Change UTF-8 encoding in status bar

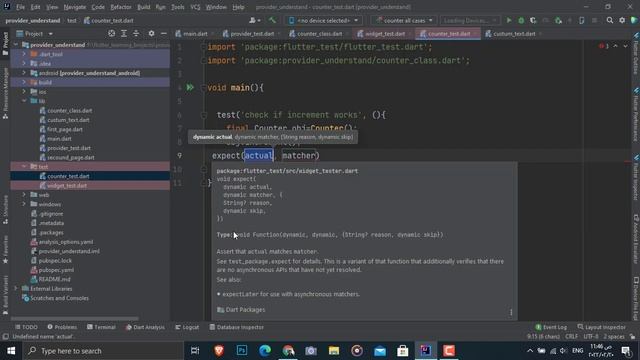coord(590,336)
